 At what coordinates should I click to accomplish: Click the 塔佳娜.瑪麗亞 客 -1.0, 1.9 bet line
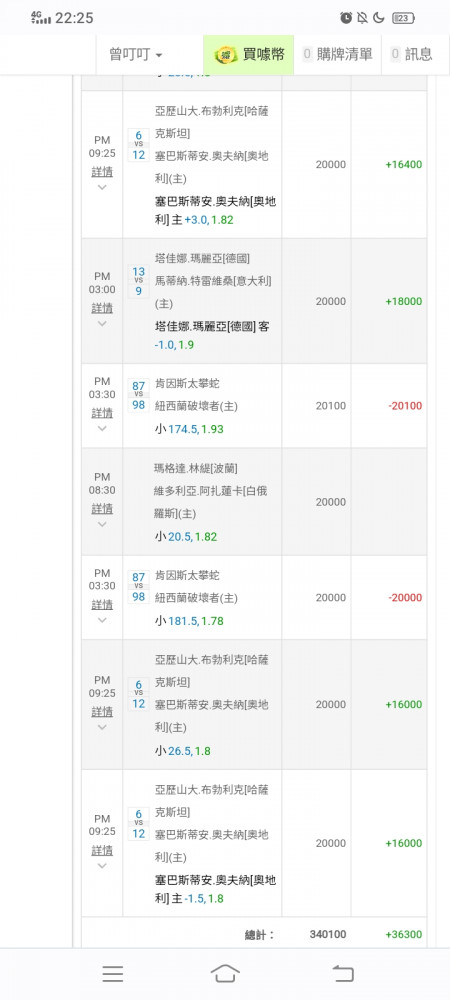click(x=212, y=335)
